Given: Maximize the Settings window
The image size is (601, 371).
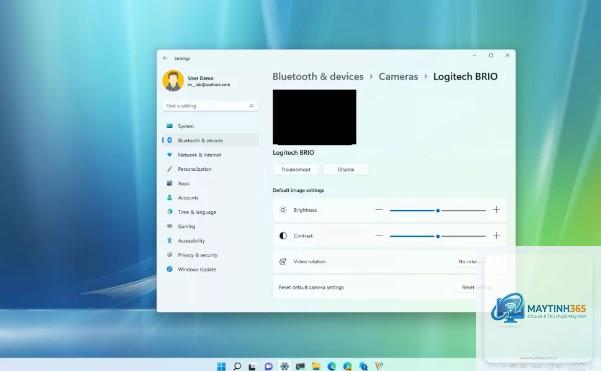Looking at the screenshot, I should coord(491,56).
